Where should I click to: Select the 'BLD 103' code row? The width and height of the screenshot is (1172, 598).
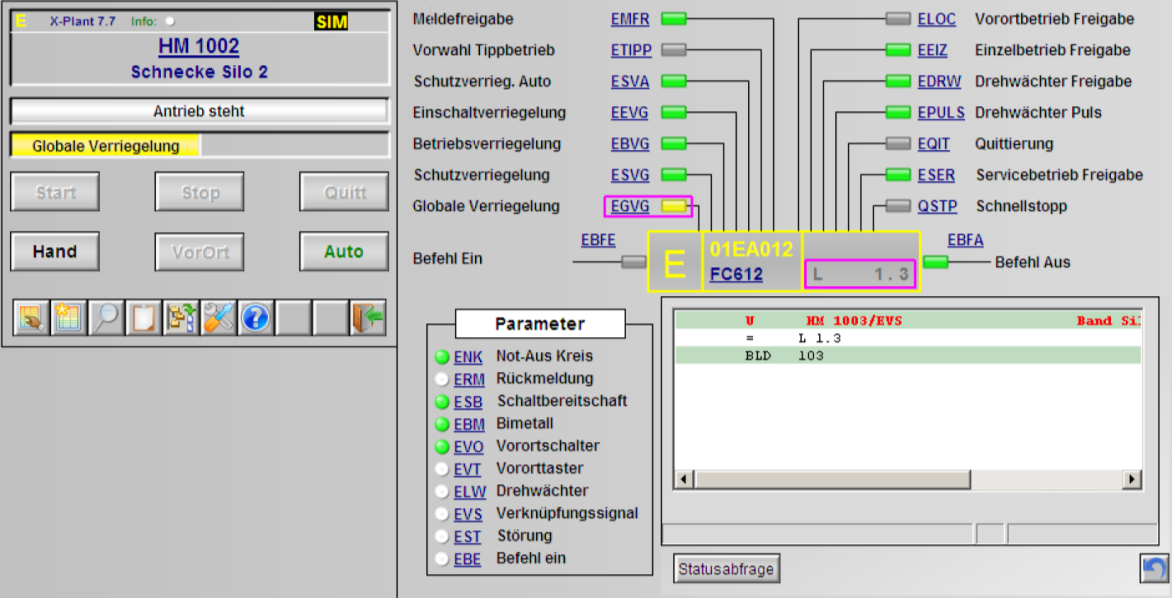[x=908, y=356]
